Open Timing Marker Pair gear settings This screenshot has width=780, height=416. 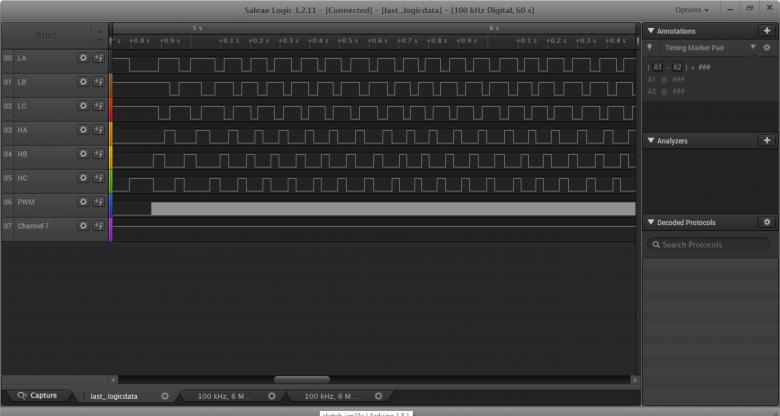coord(766,48)
